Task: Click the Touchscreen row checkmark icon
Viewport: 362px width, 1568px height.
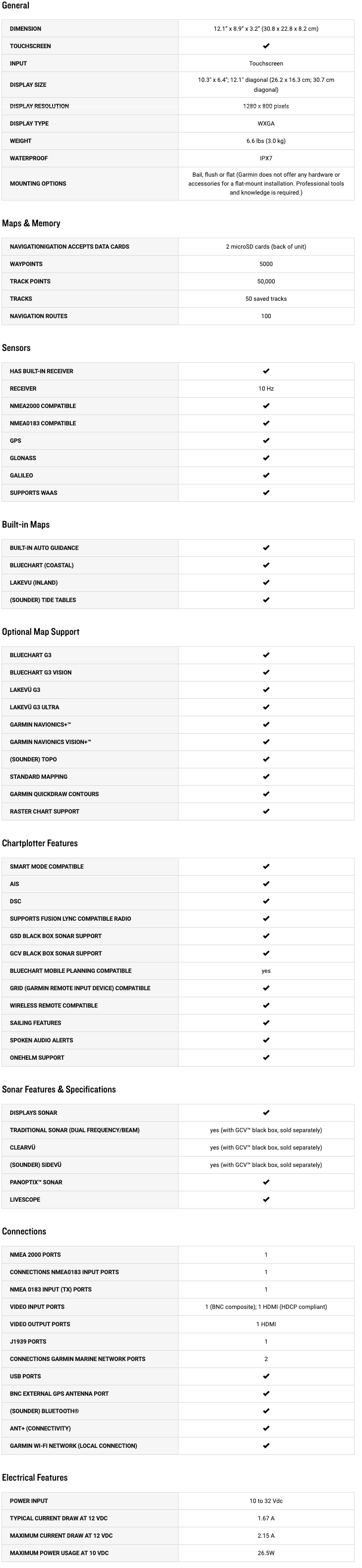Action: [x=266, y=46]
